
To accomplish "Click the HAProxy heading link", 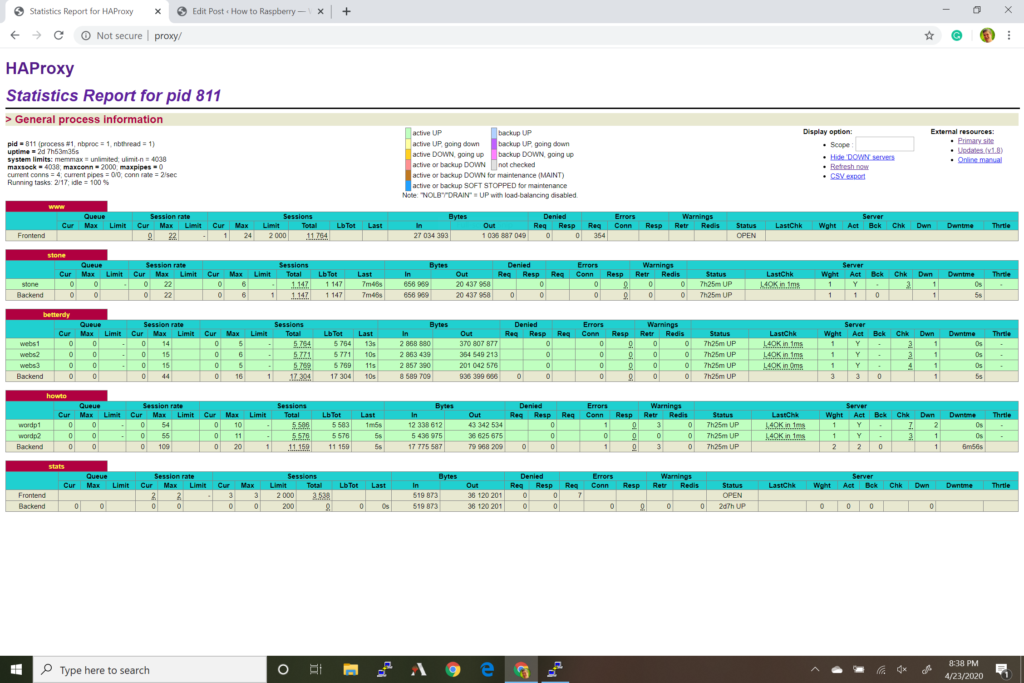I will pos(40,68).
